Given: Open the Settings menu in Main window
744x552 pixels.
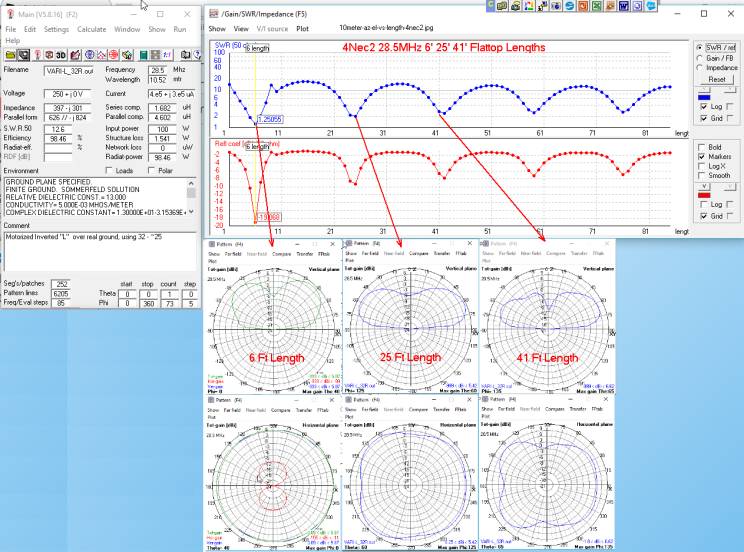Looking at the screenshot, I should tap(57, 29).
